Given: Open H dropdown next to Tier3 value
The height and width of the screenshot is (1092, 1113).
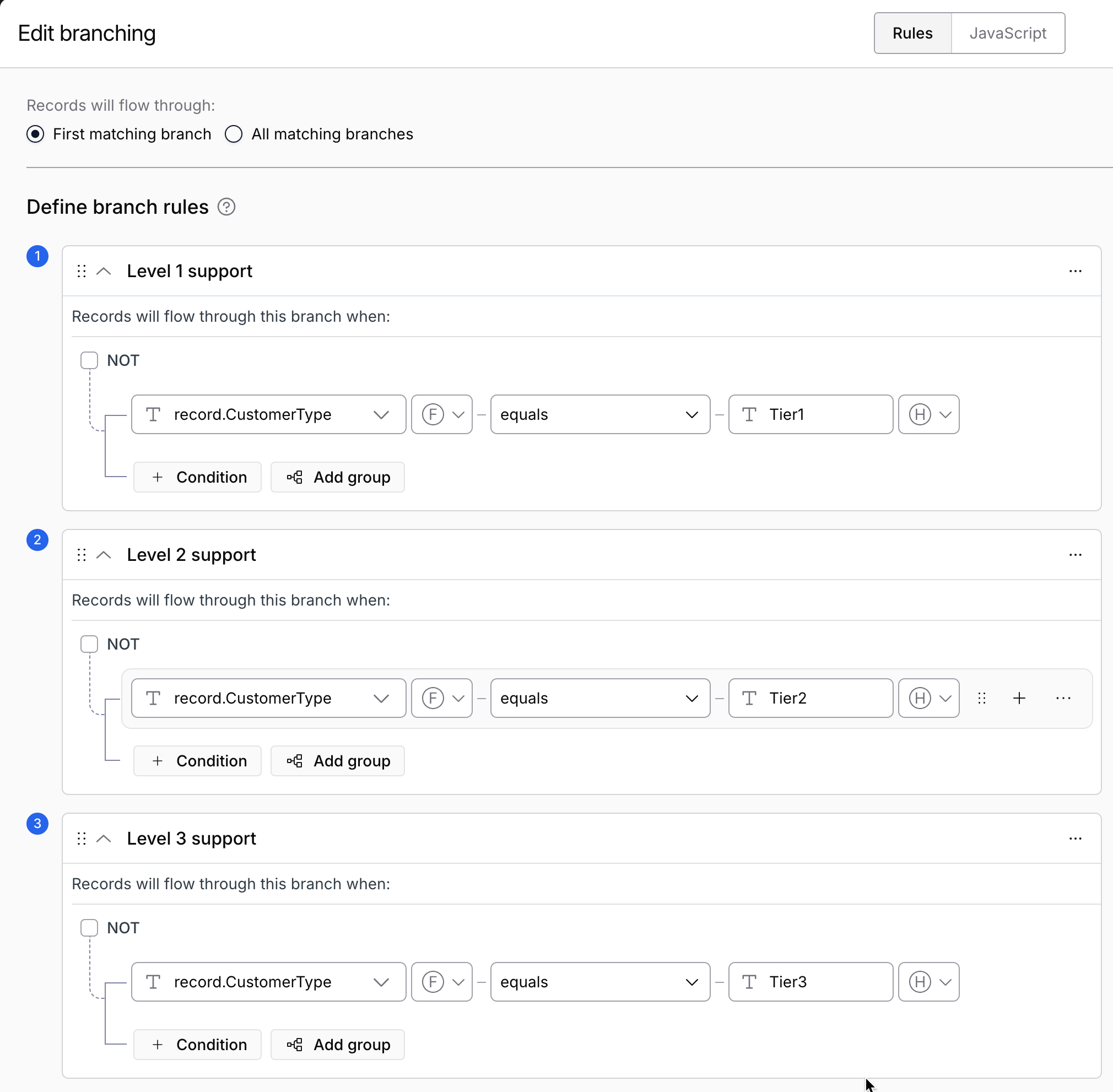Looking at the screenshot, I should point(928,982).
